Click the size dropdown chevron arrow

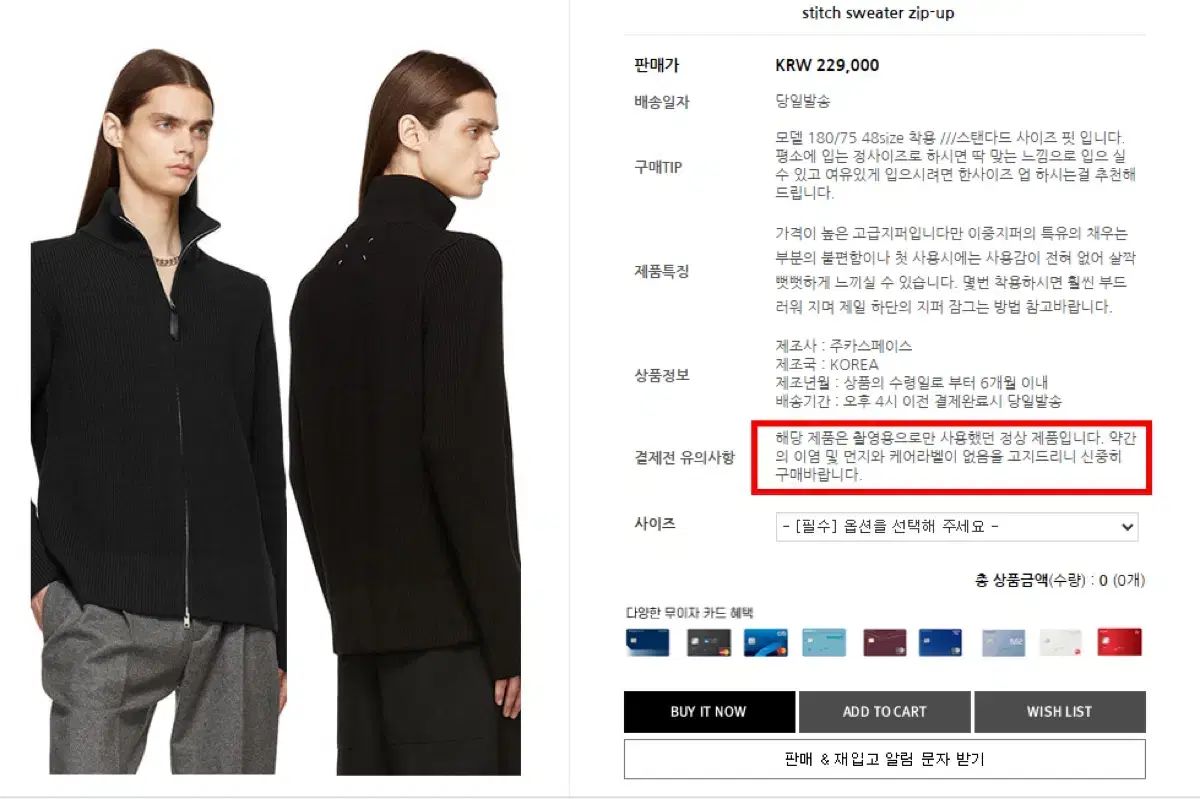1127,527
